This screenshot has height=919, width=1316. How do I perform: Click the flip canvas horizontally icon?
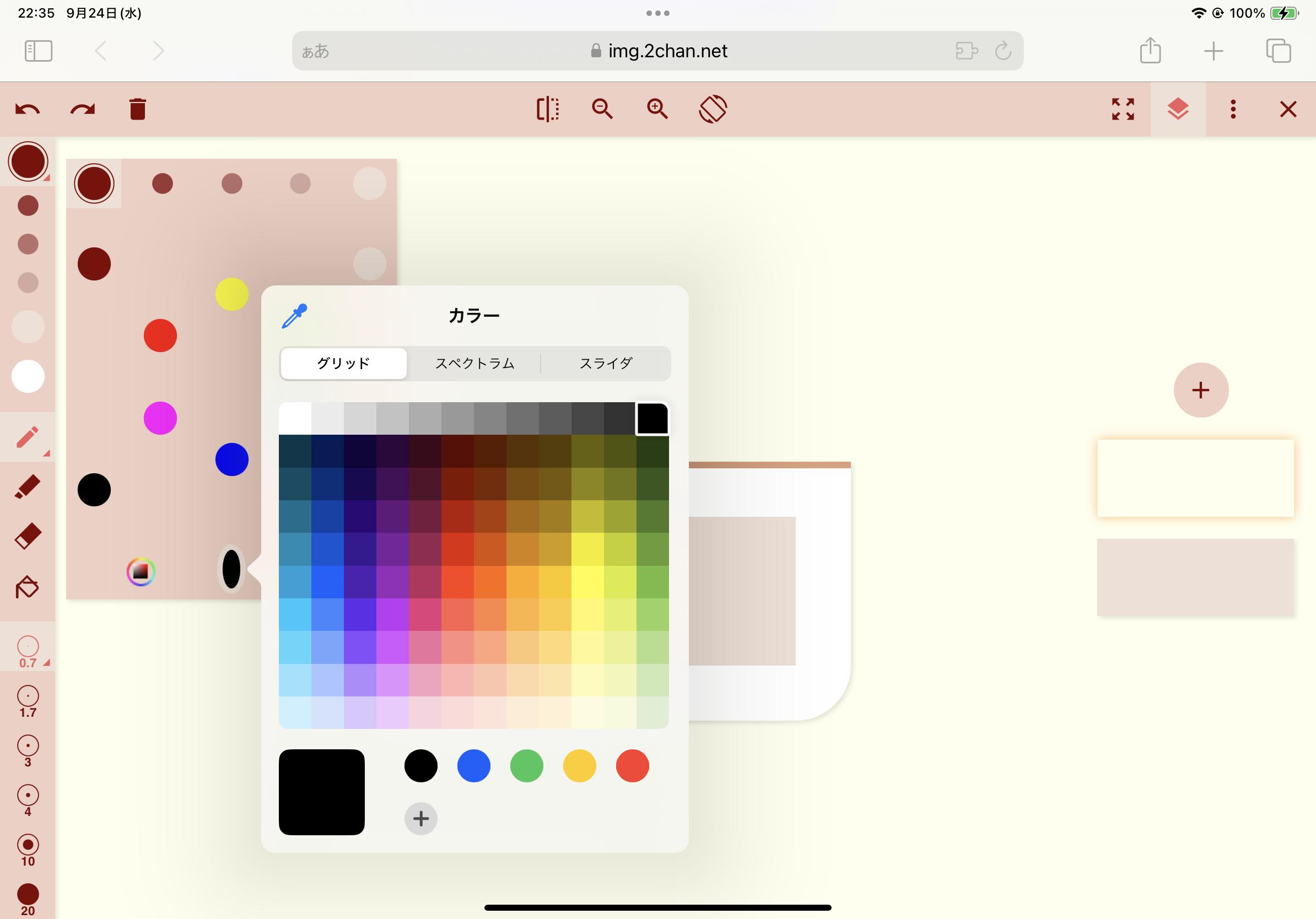pos(547,109)
